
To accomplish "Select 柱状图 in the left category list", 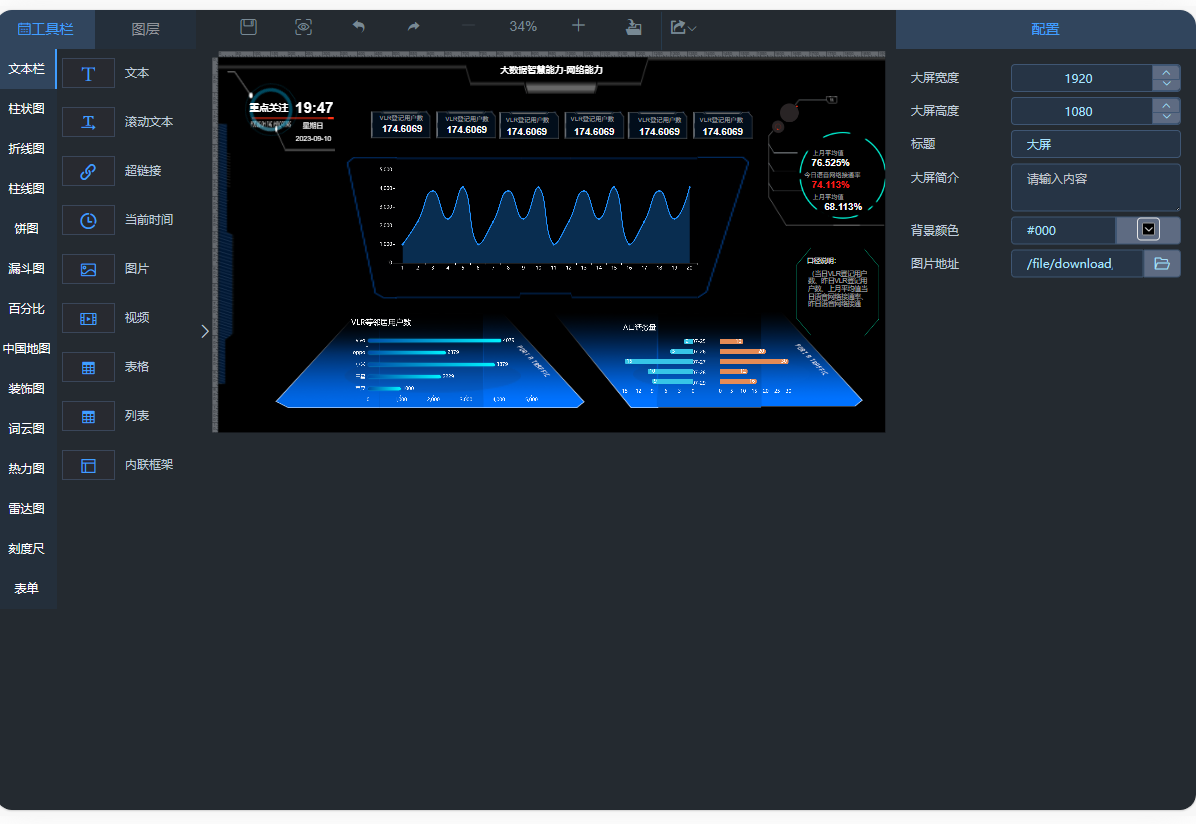I will pyautogui.click(x=27, y=109).
